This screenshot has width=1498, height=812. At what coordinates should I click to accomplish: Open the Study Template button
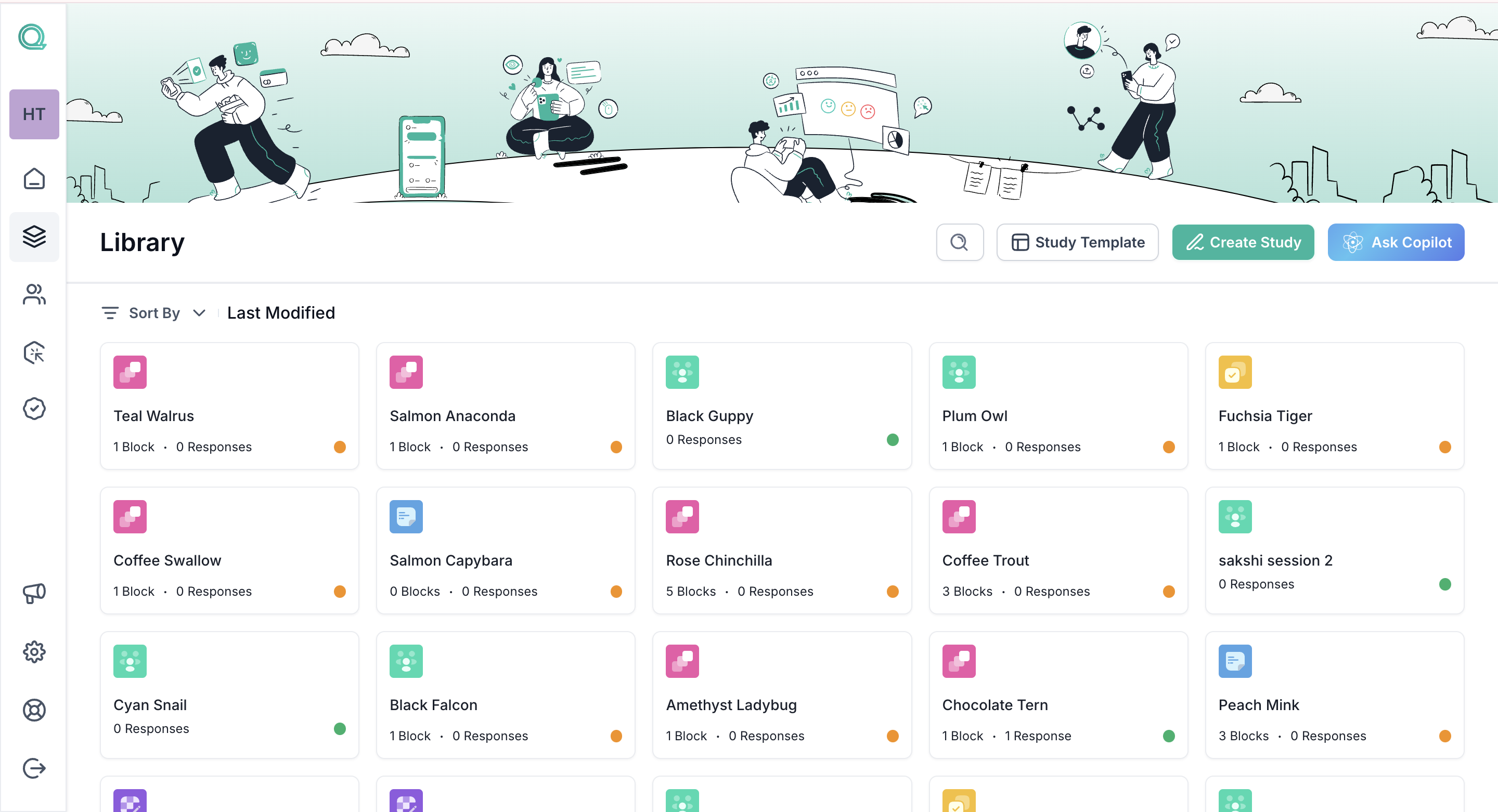1077,242
